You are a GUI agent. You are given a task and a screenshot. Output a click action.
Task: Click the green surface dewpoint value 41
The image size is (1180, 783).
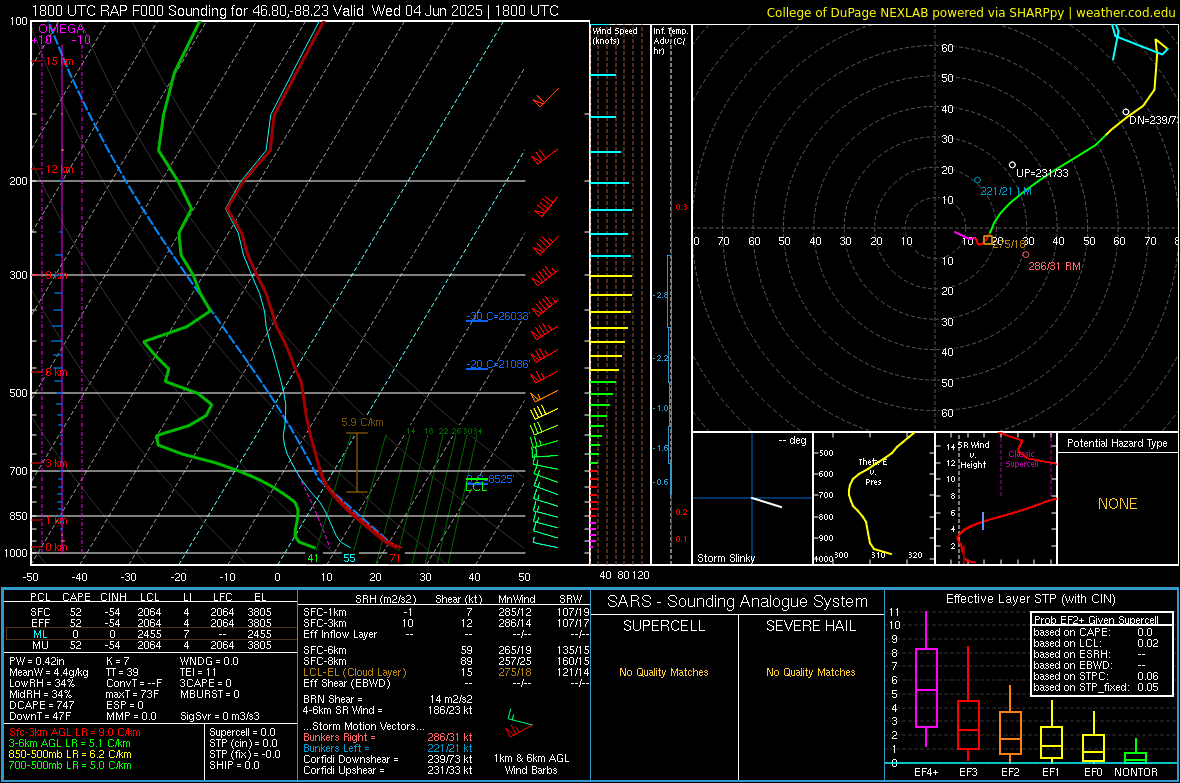pyautogui.click(x=313, y=558)
